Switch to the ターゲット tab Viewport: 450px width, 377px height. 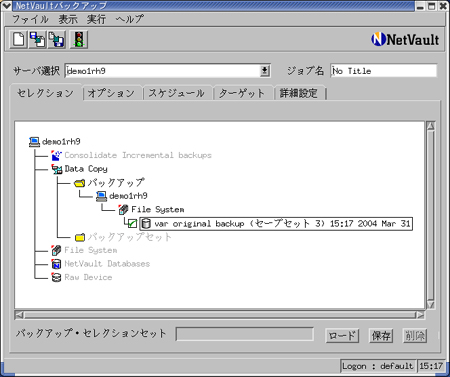click(x=241, y=93)
